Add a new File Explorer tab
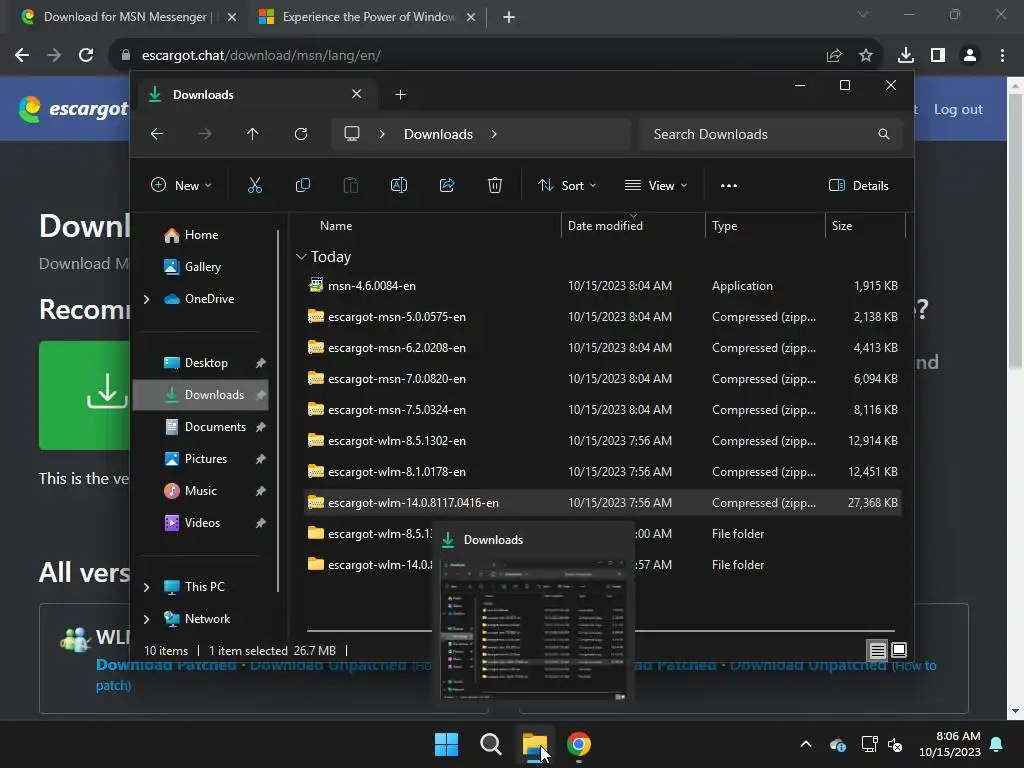 click(400, 95)
